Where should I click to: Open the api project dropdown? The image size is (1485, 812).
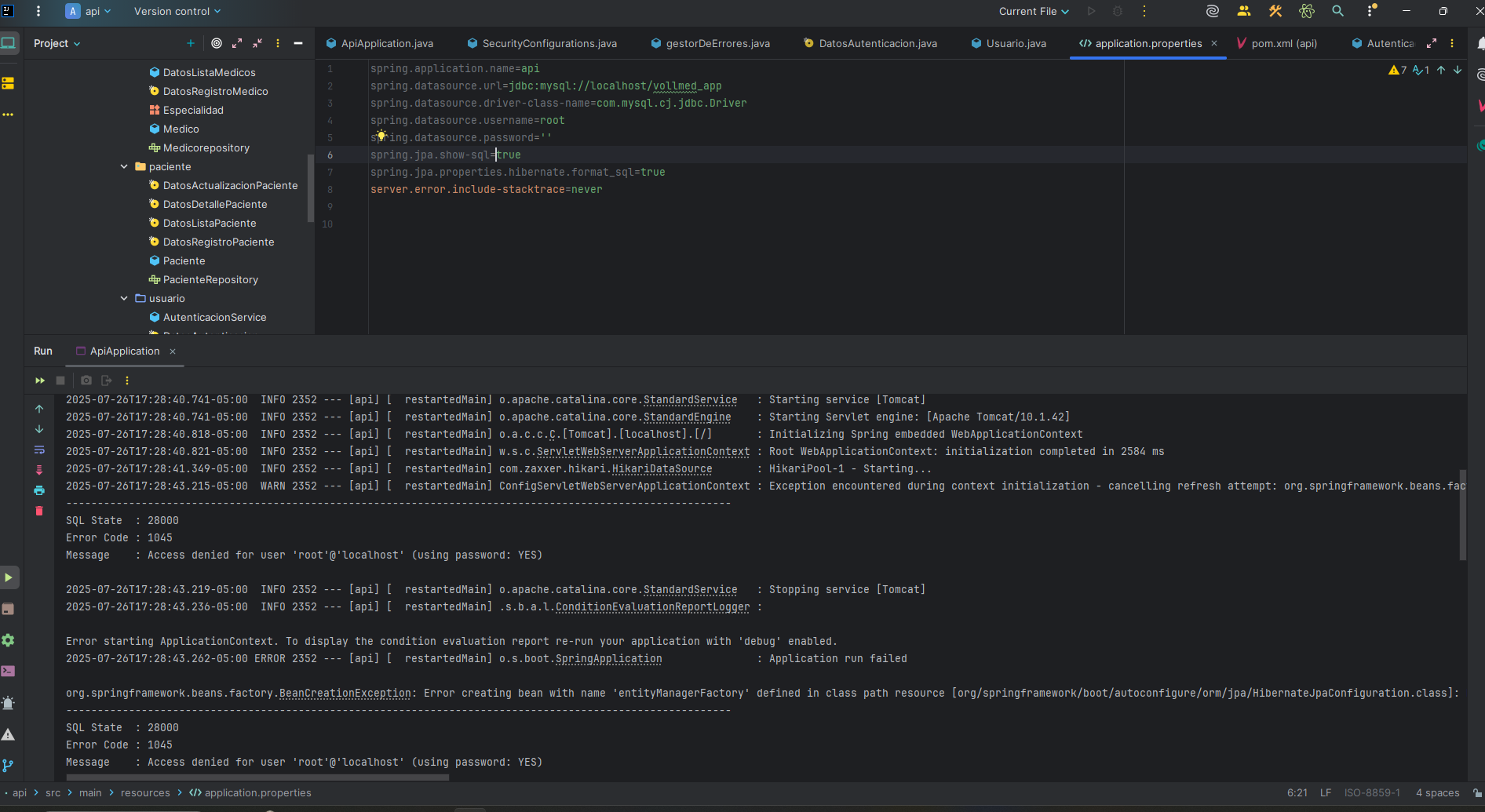pos(88,11)
